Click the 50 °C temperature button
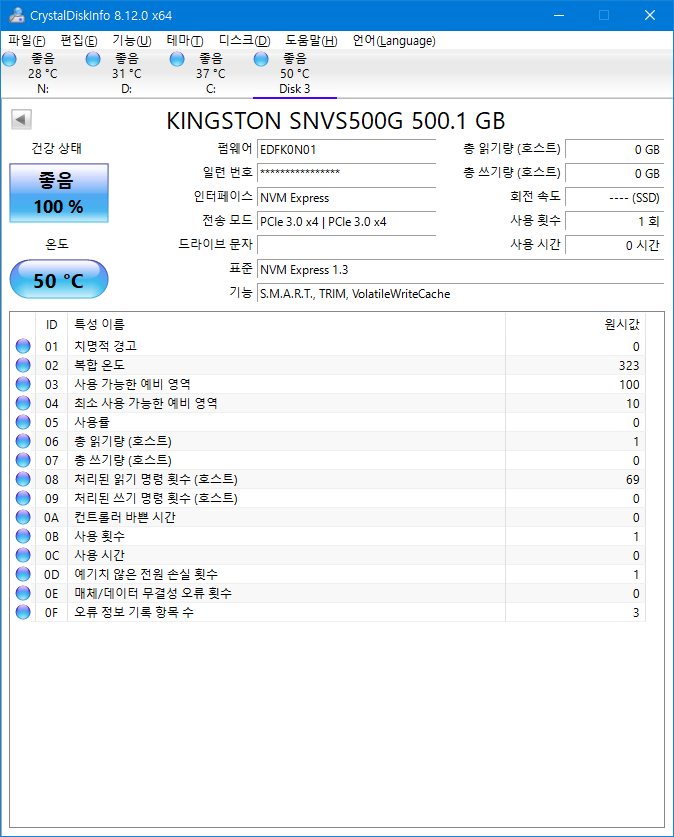This screenshot has width=674, height=837. coord(59,279)
